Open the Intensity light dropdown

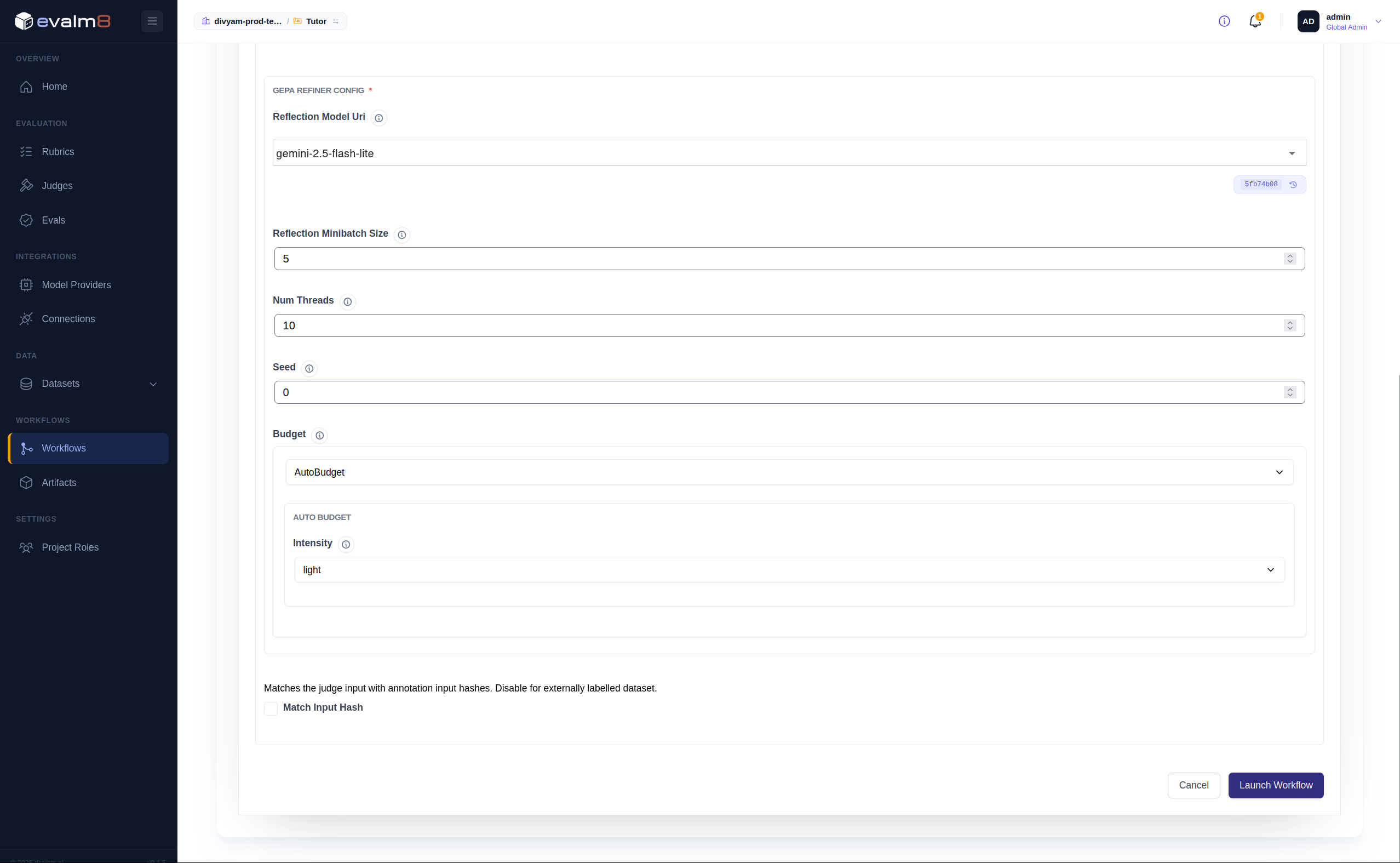click(789, 570)
